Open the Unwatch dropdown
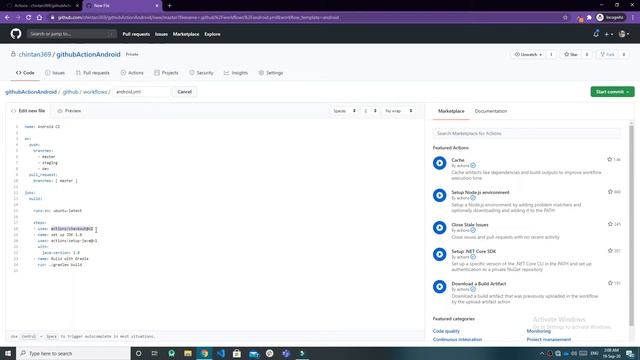The image size is (640, 360). click(x=528, y=54)
